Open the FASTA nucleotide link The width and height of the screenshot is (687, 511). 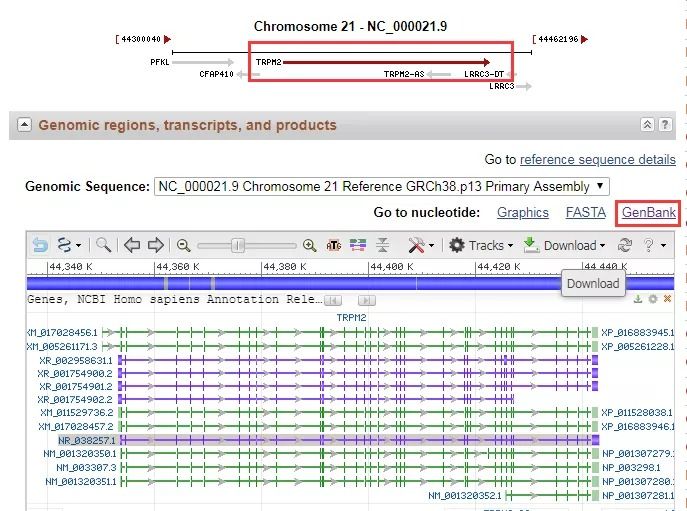[585, 212]
